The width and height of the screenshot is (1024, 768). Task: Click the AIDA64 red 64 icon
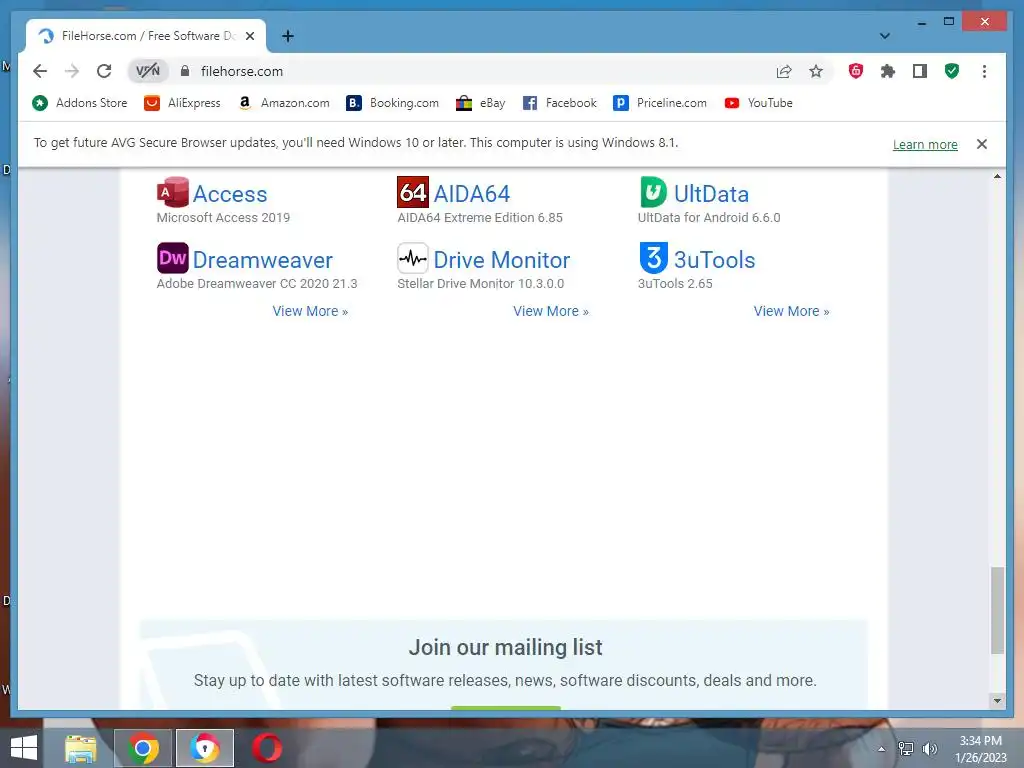[413, 192]
